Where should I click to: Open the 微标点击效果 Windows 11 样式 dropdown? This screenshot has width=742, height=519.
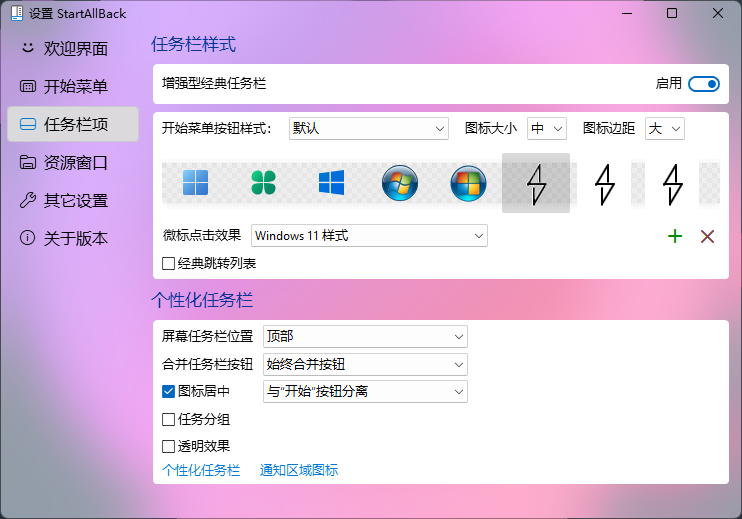(369, 236)
